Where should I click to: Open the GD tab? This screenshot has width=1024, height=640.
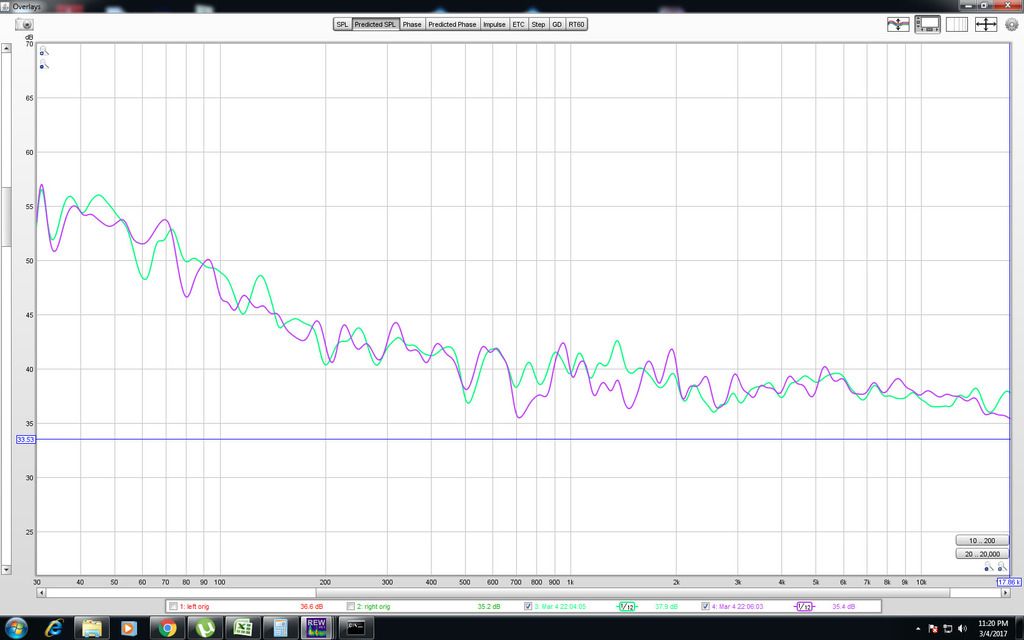coord(557,24)
